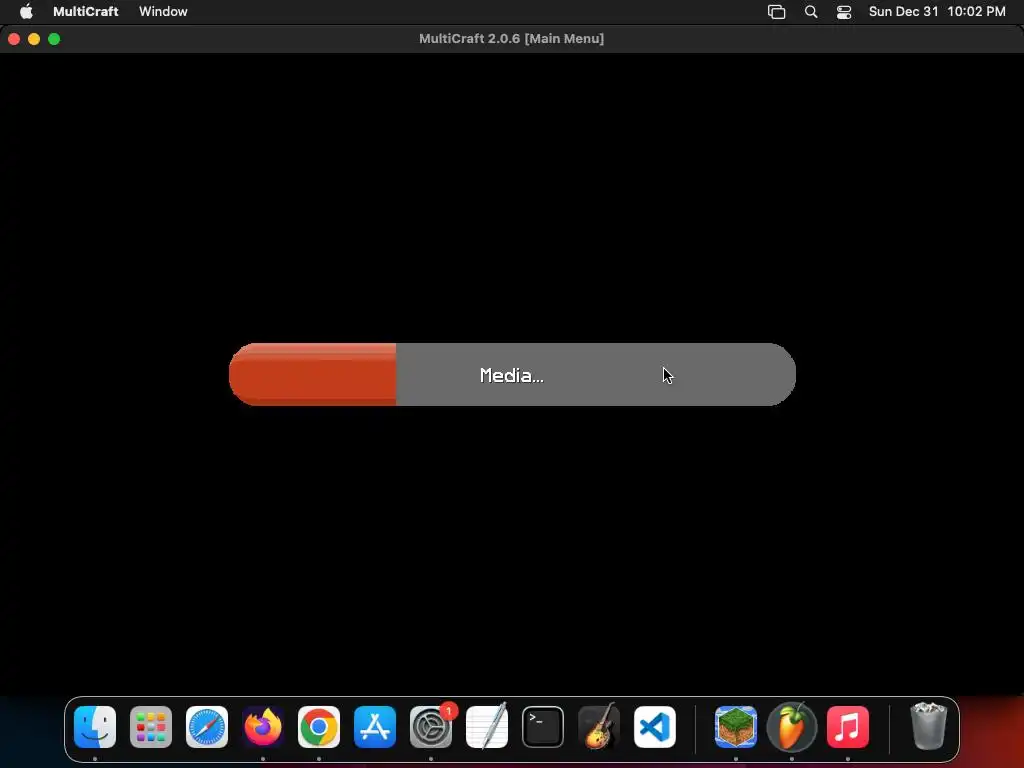Screen dimensions: 1024x768
Task: Switch to MultiCraft grass block Dock icon
Action: click(x=736, y=727)
